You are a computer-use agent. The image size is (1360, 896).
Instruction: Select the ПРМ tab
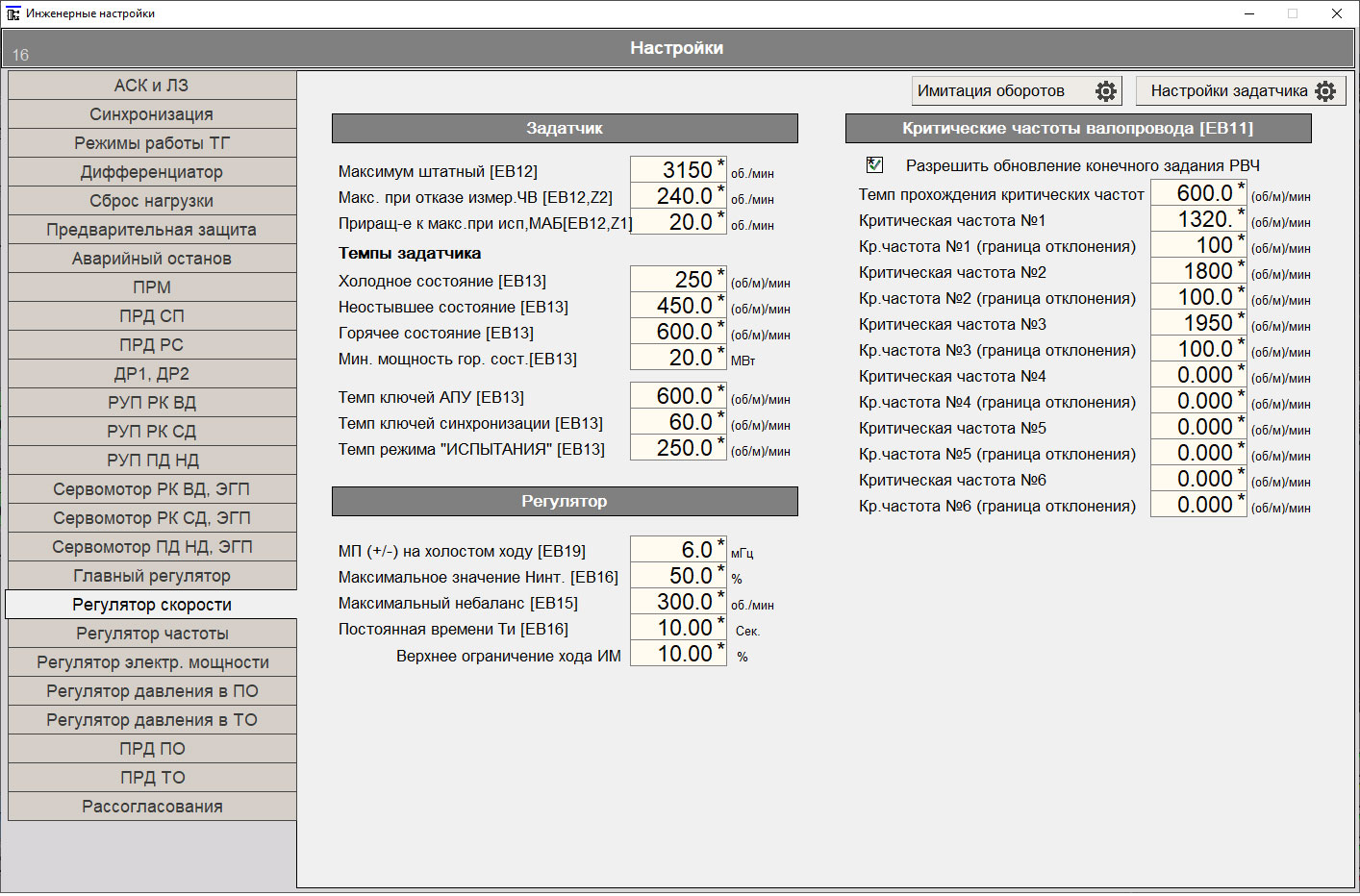[152, 287]
